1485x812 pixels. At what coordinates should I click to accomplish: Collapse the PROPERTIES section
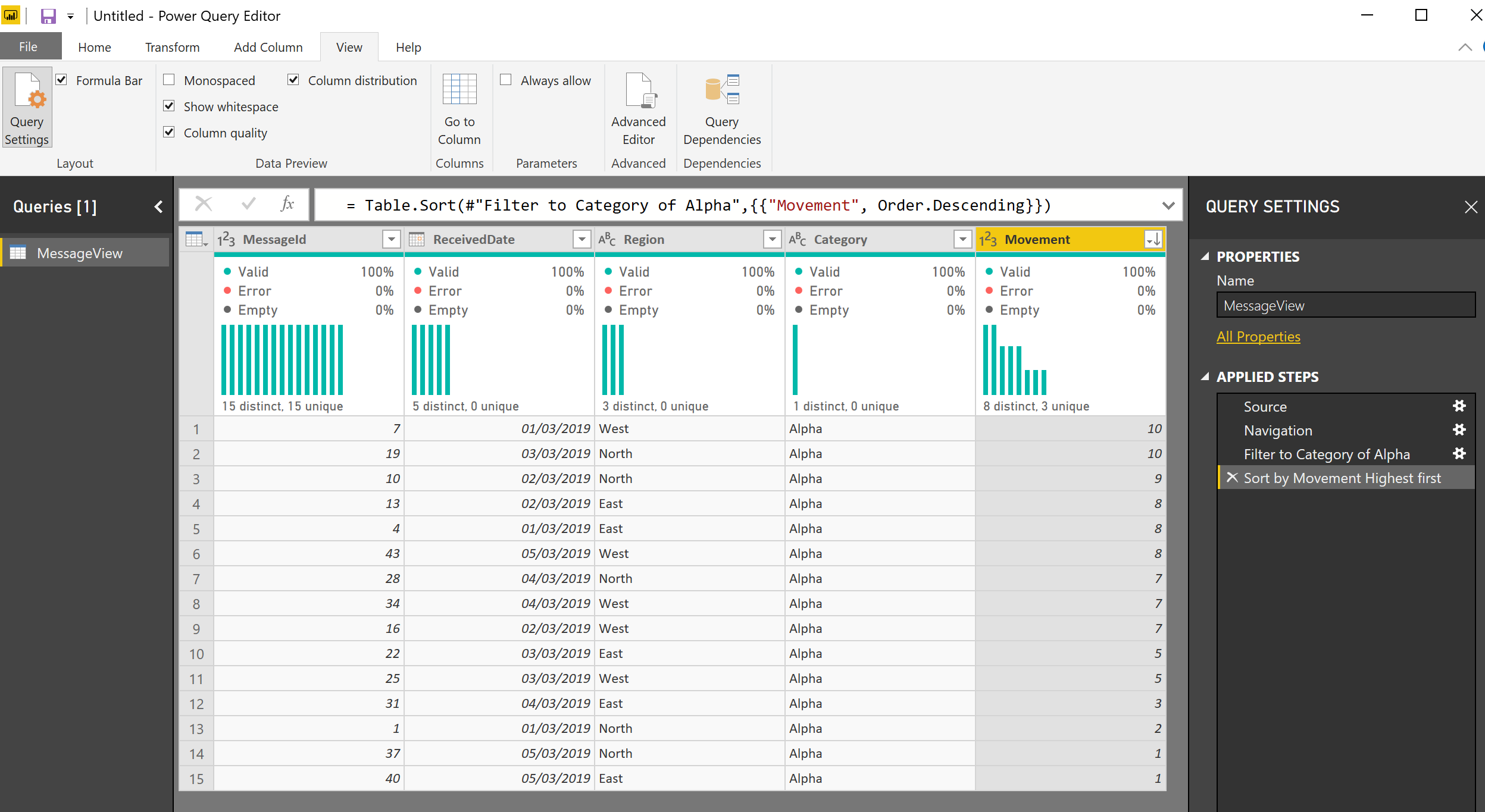(x=1205, y=256)
